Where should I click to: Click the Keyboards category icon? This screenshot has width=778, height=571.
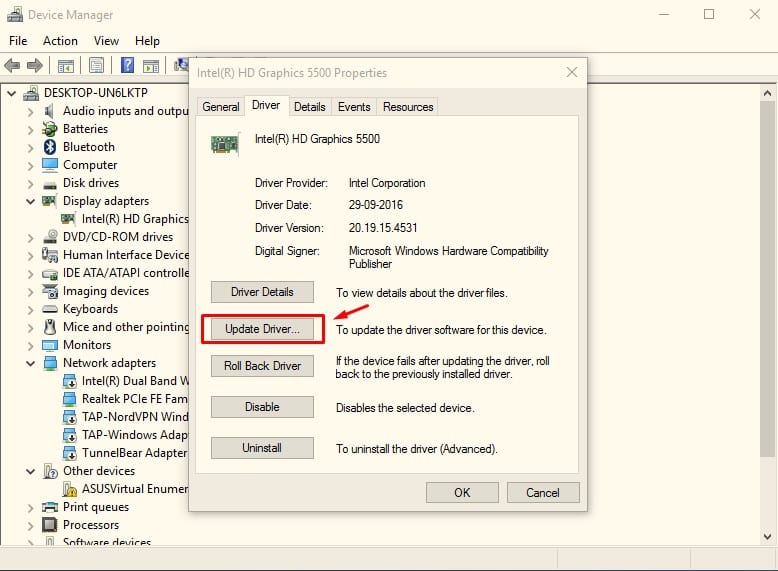click(50, 309)
